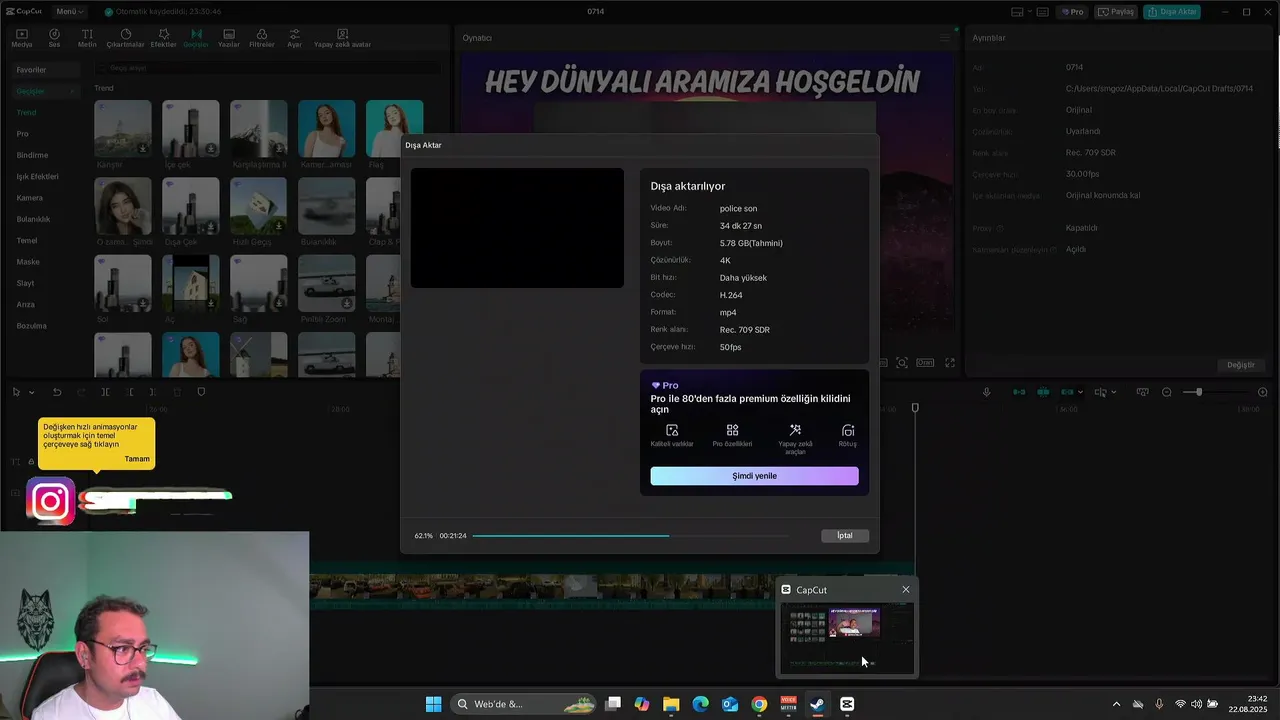Viewport: 1280px width, 720px height.
Task: Open the Yapay zekâ avatar tab
Action: coord(342,38)
